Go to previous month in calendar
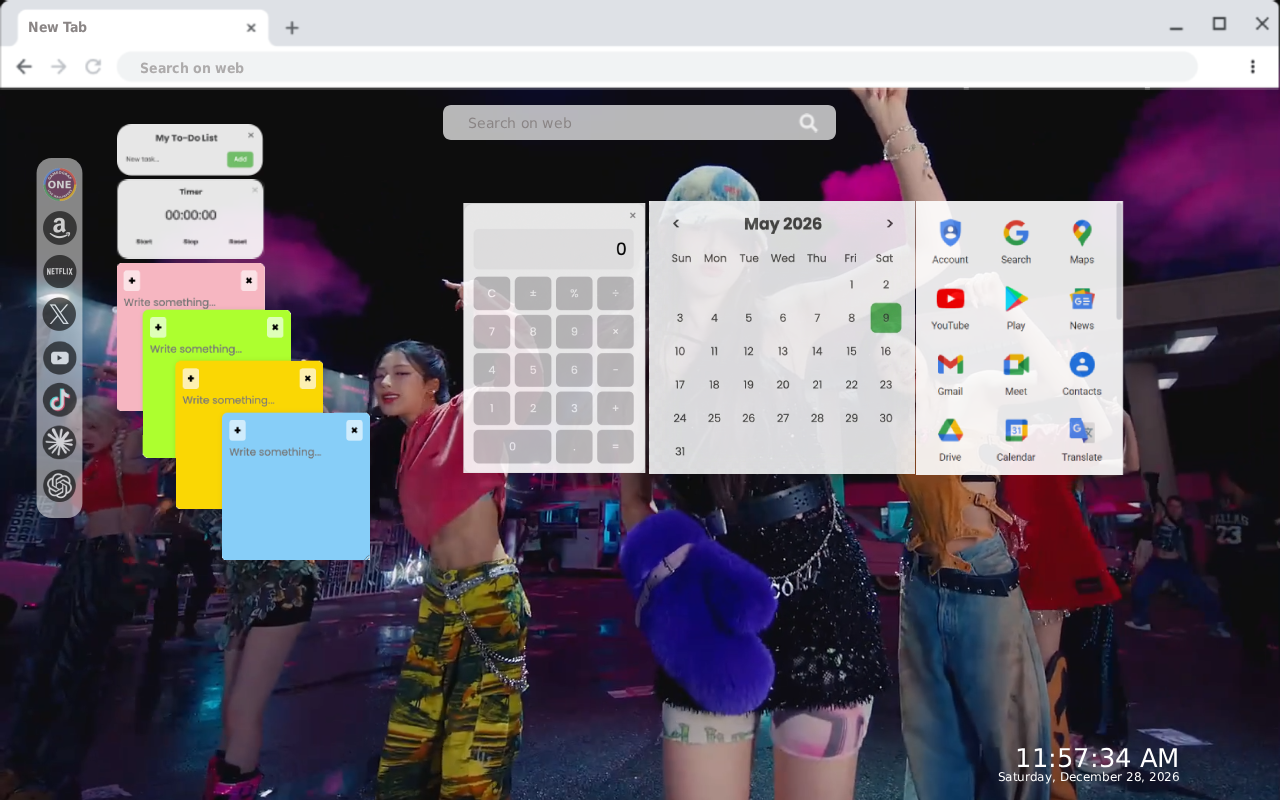The width and height of the screenshot is (1280, 800). point(676,224)
